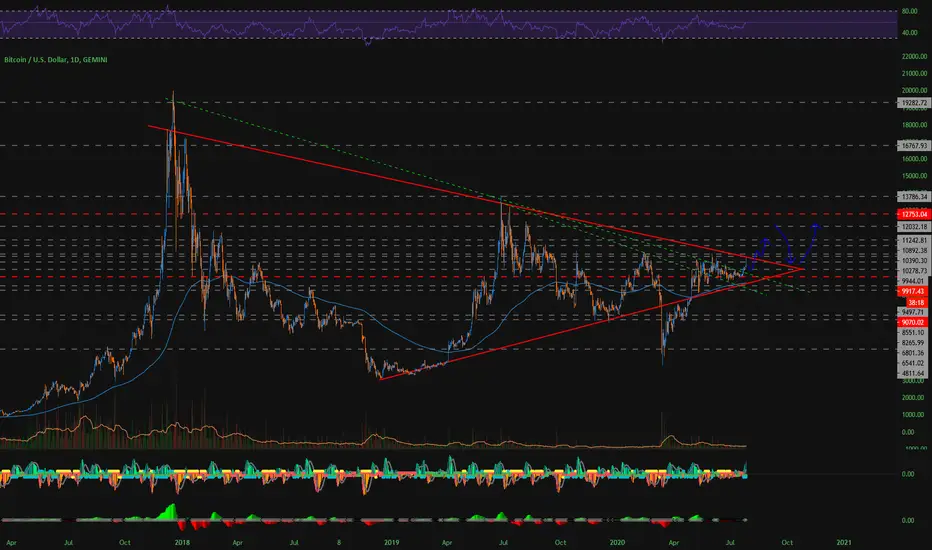Click the 6541.02 price level label

click(x=914, y=363)
